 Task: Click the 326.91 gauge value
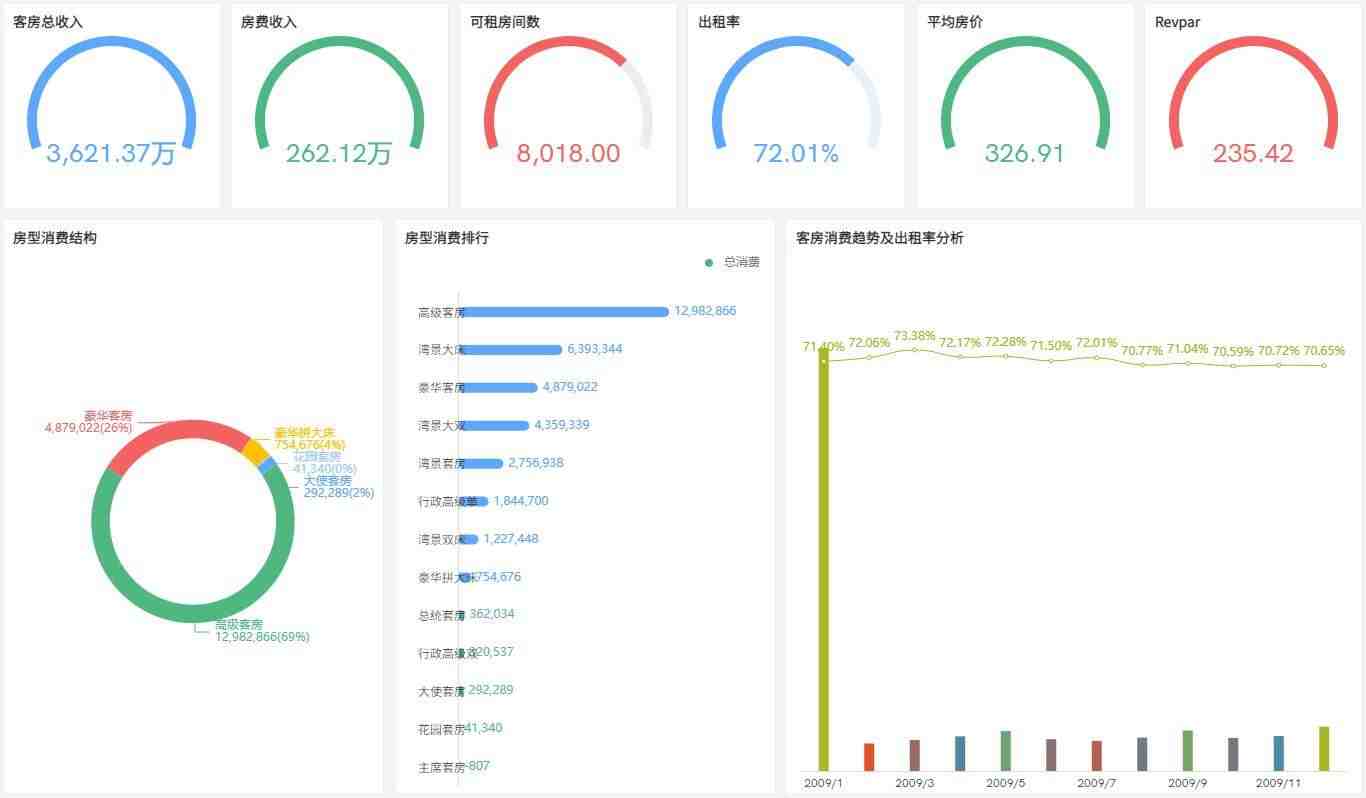(1025, 153)
